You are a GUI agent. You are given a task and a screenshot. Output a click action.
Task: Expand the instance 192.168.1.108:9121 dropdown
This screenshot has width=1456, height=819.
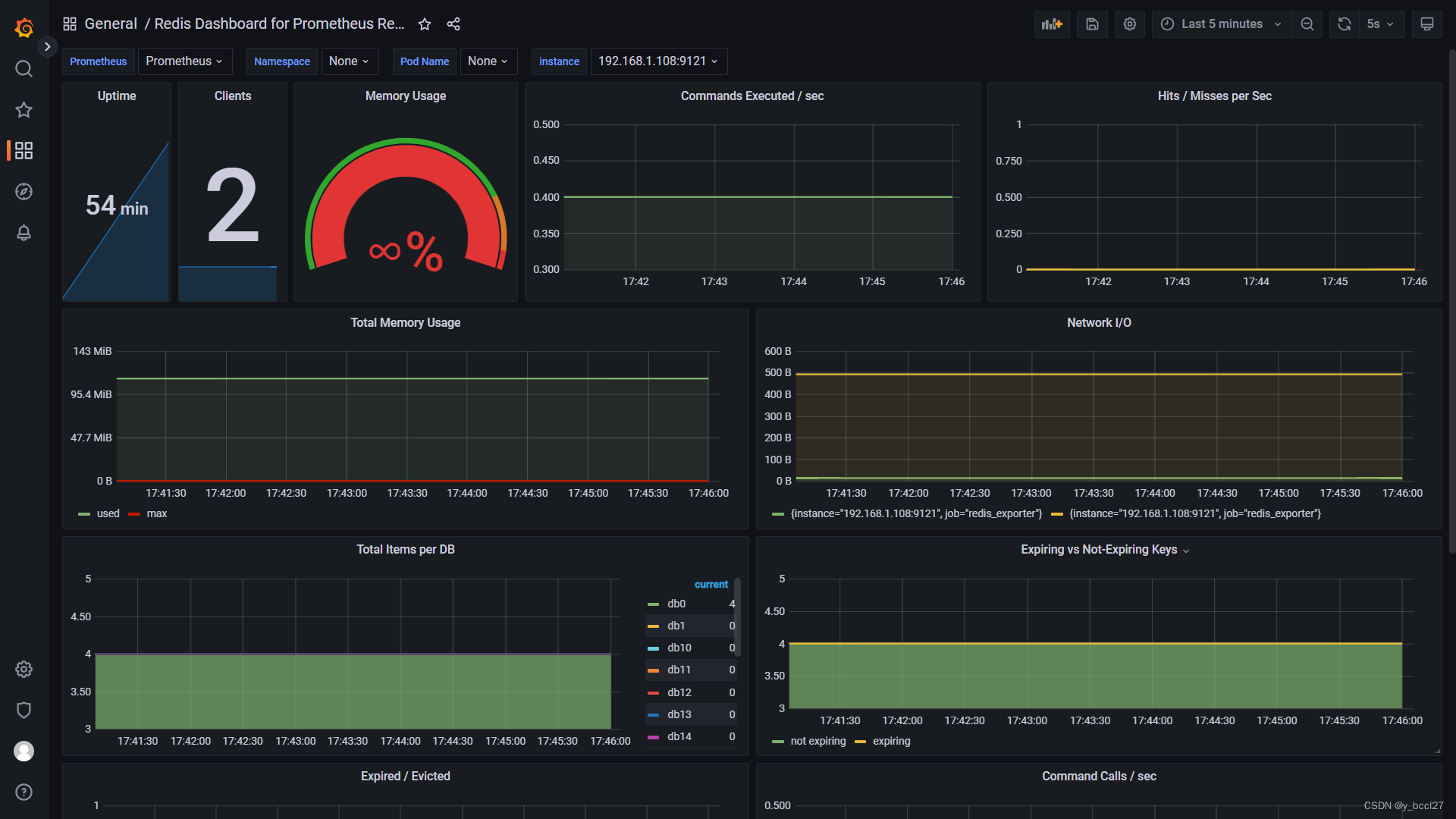[x=657, y=61]
